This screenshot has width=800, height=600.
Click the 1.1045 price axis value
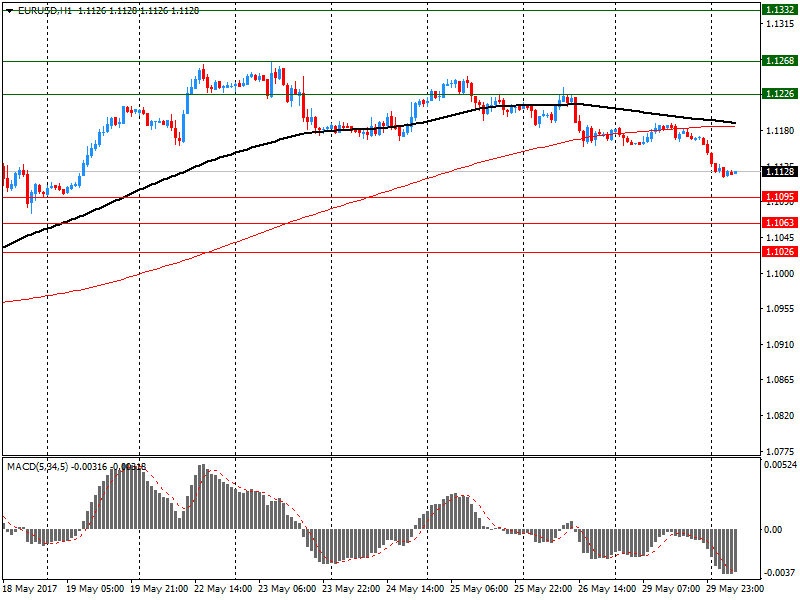[x=780, y=237]
